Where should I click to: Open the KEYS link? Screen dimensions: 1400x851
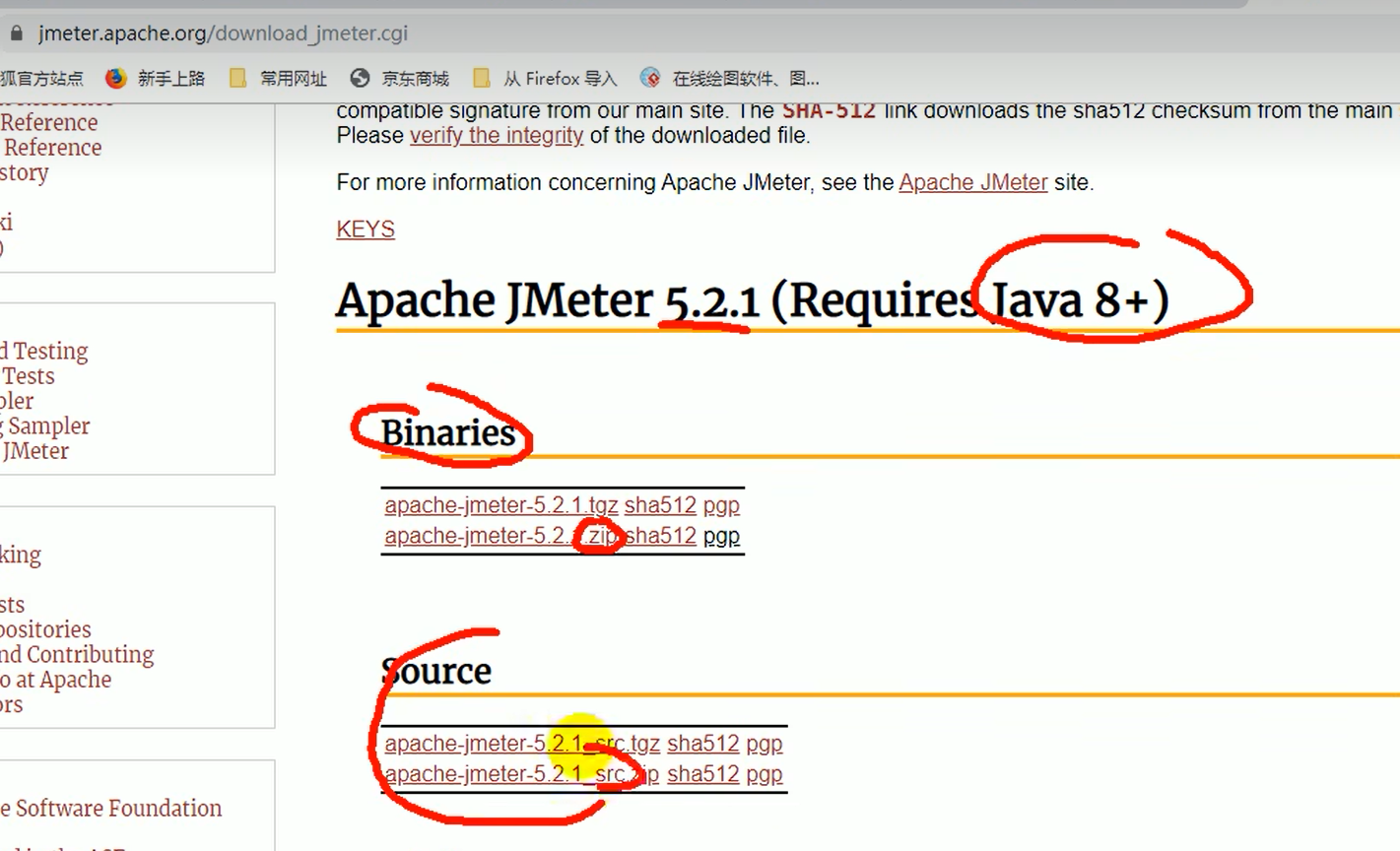[x=366, y=229]
